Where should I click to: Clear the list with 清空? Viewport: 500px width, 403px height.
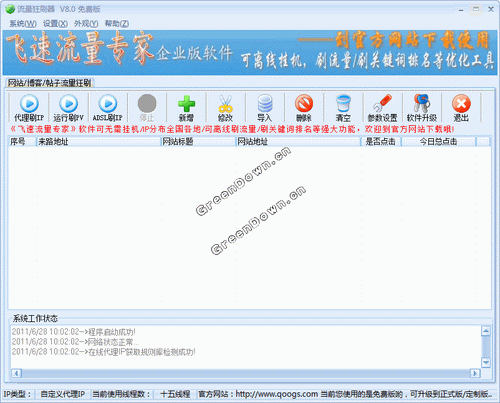[343, 108]
